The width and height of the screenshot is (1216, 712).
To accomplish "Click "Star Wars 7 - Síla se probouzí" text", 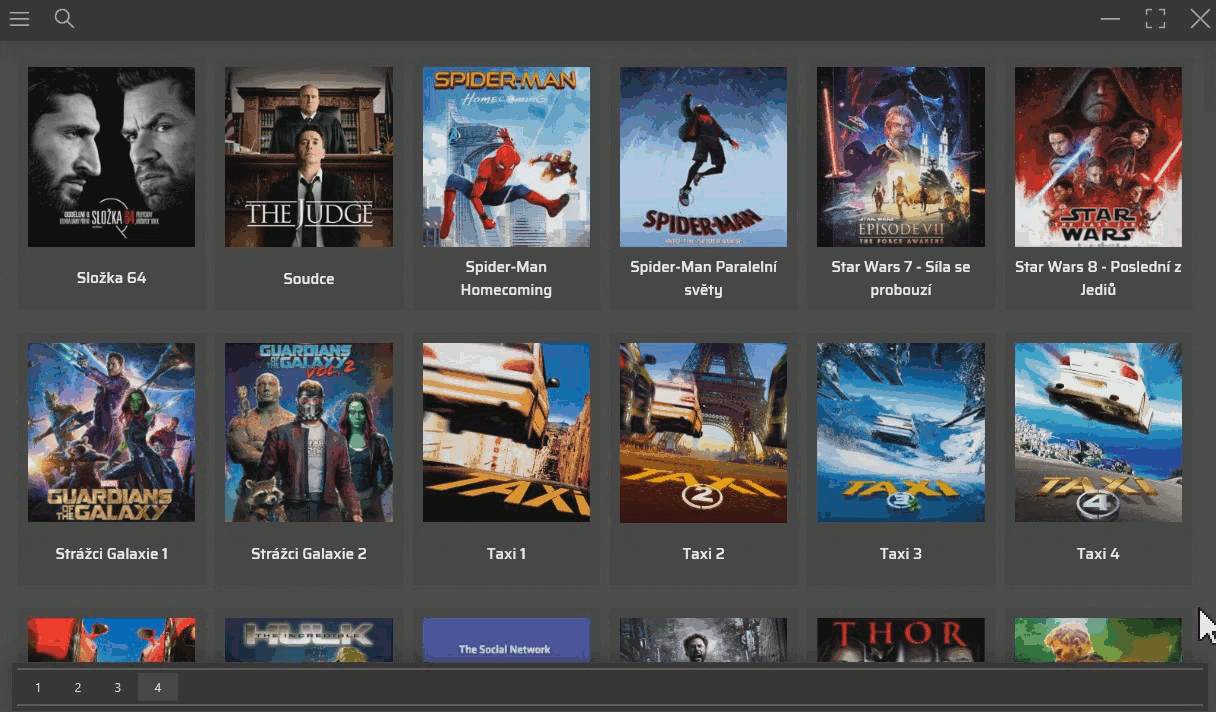I will click(x=901, y=278).
